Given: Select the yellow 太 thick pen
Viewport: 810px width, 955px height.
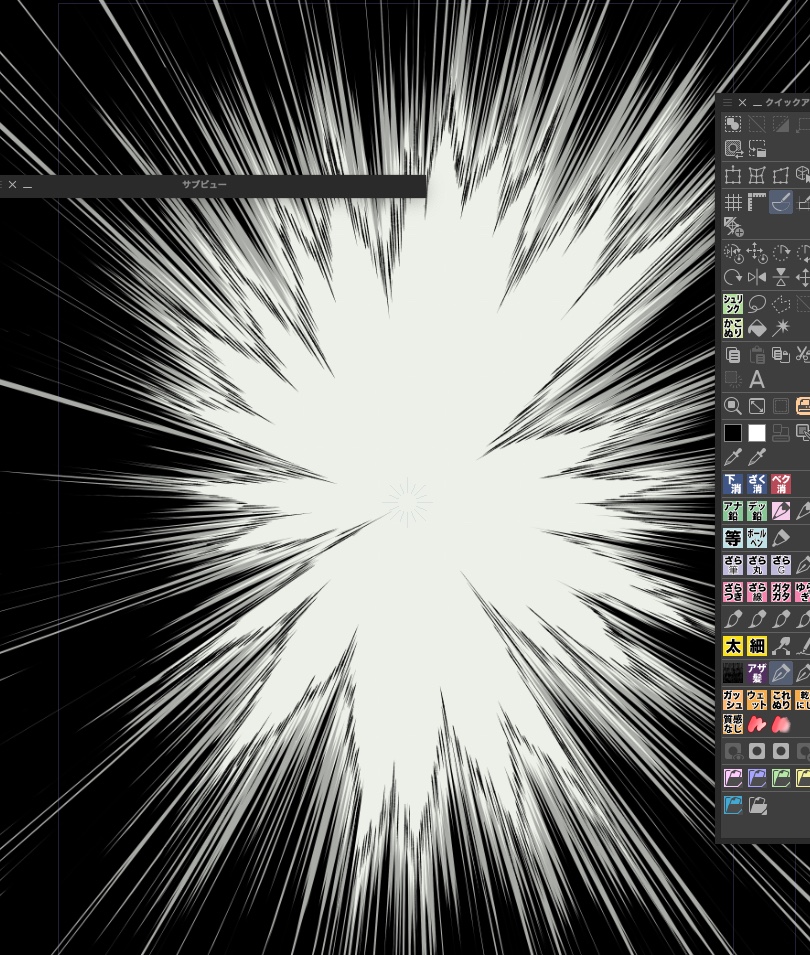Looking at the screenshot, I should pyautogui.click(x=733, y=646).
